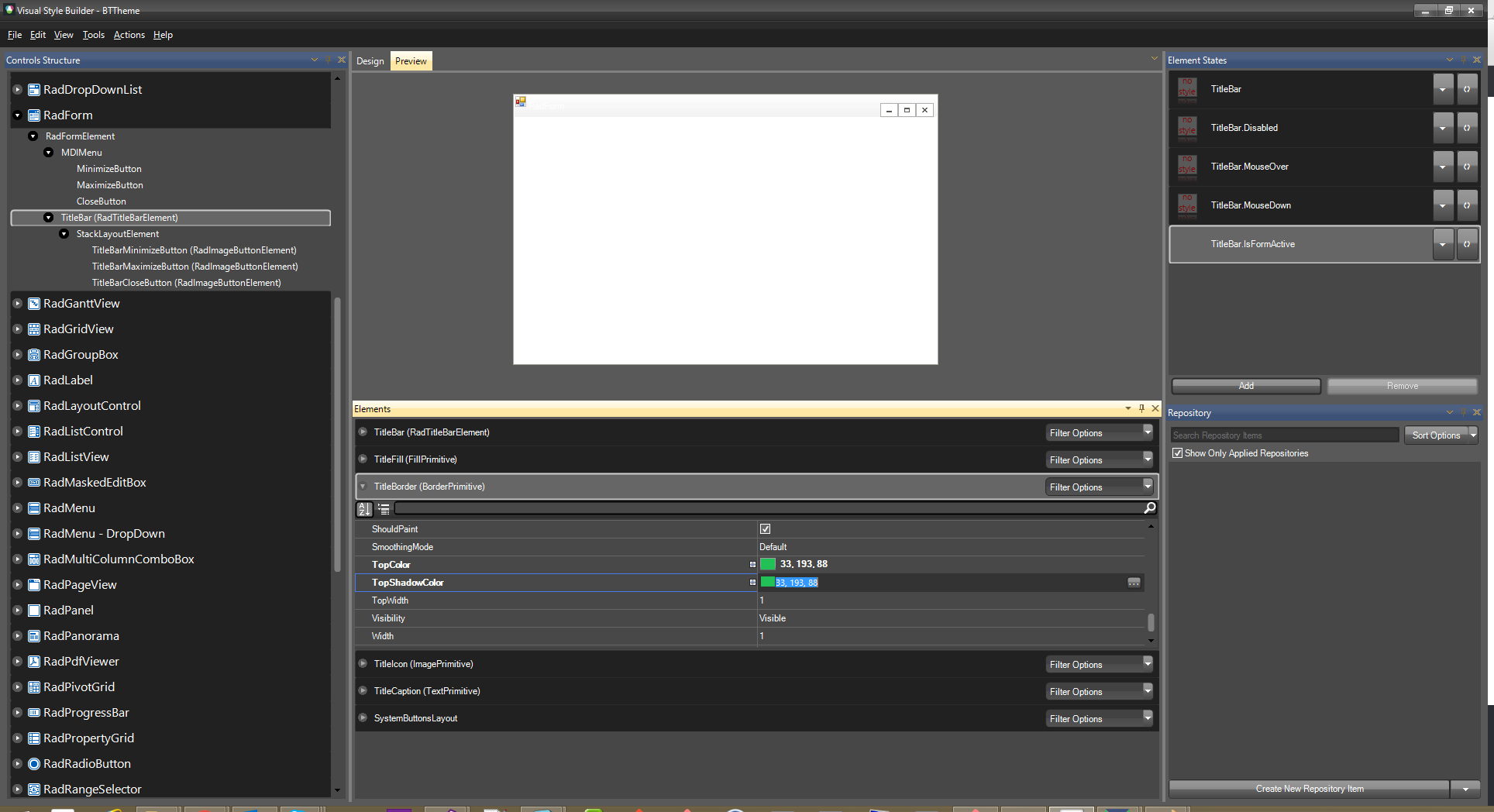Open Filter Options for TitleBar (RadTitleBarElement)
Viewport: 1494px width, 812px height.
click(x=1099, y=433)
